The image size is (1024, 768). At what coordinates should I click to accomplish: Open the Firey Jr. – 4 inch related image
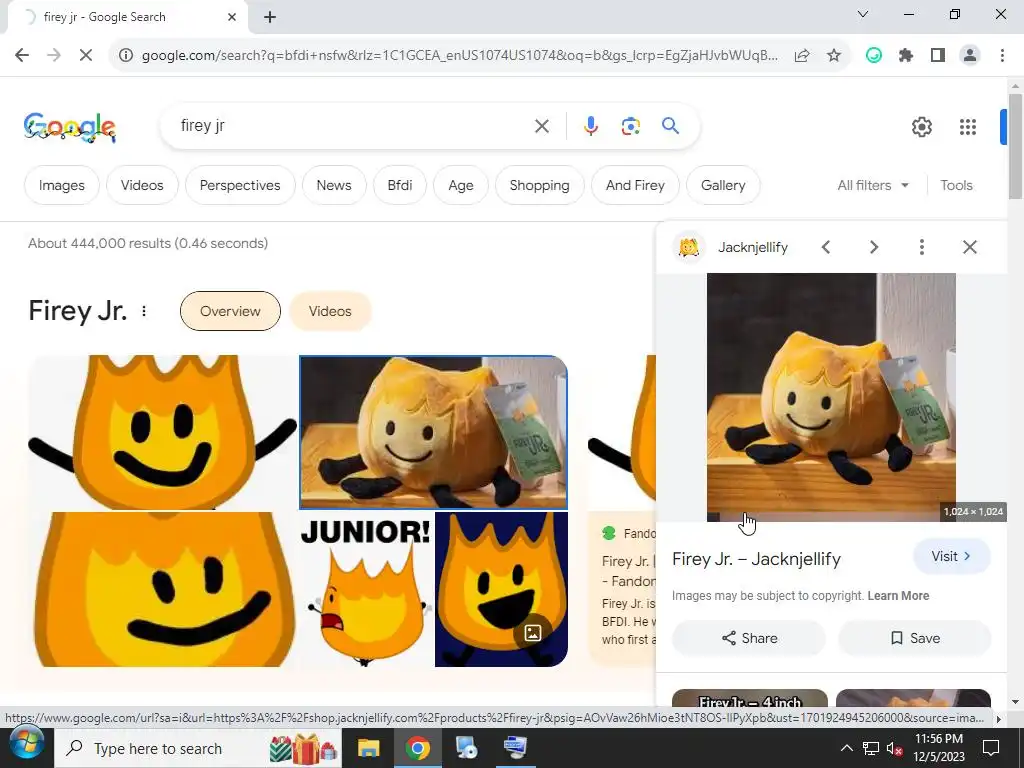pos(750,699)
